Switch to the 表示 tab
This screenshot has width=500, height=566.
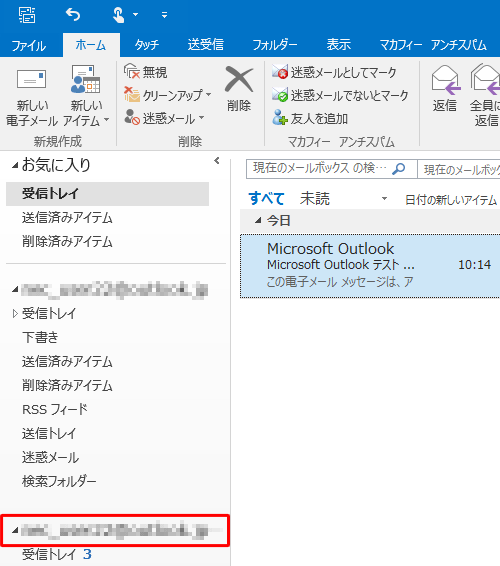pyautogui.click(x=339, y=45)
